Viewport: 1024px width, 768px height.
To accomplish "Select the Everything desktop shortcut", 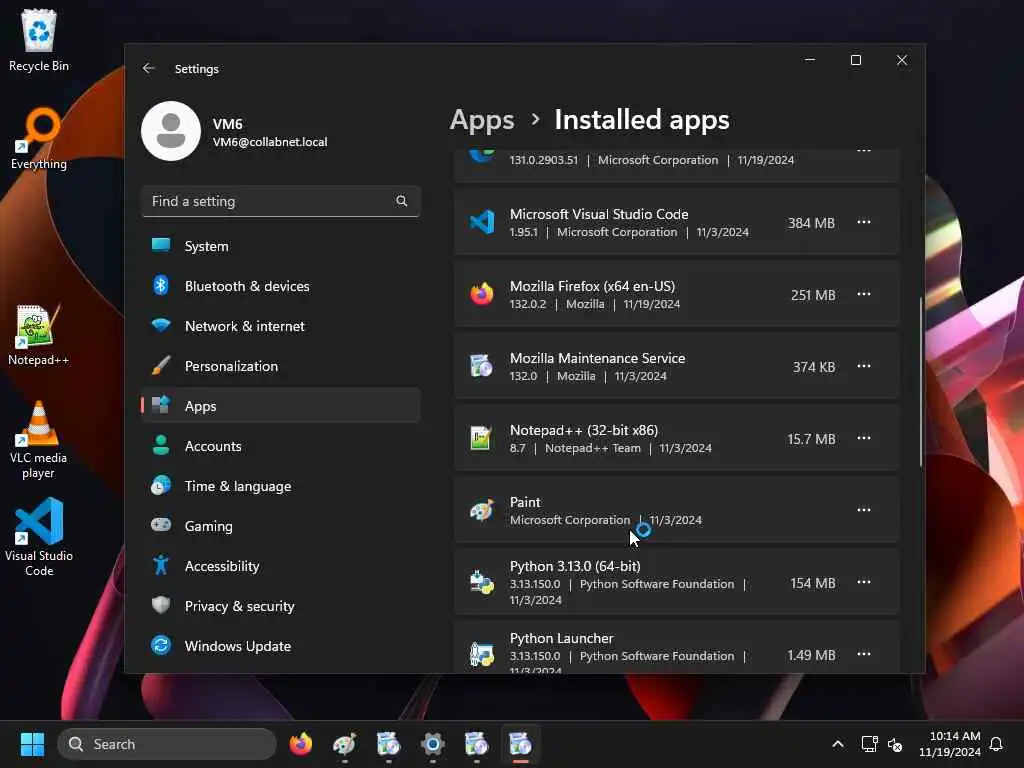I will pos(39,138).
